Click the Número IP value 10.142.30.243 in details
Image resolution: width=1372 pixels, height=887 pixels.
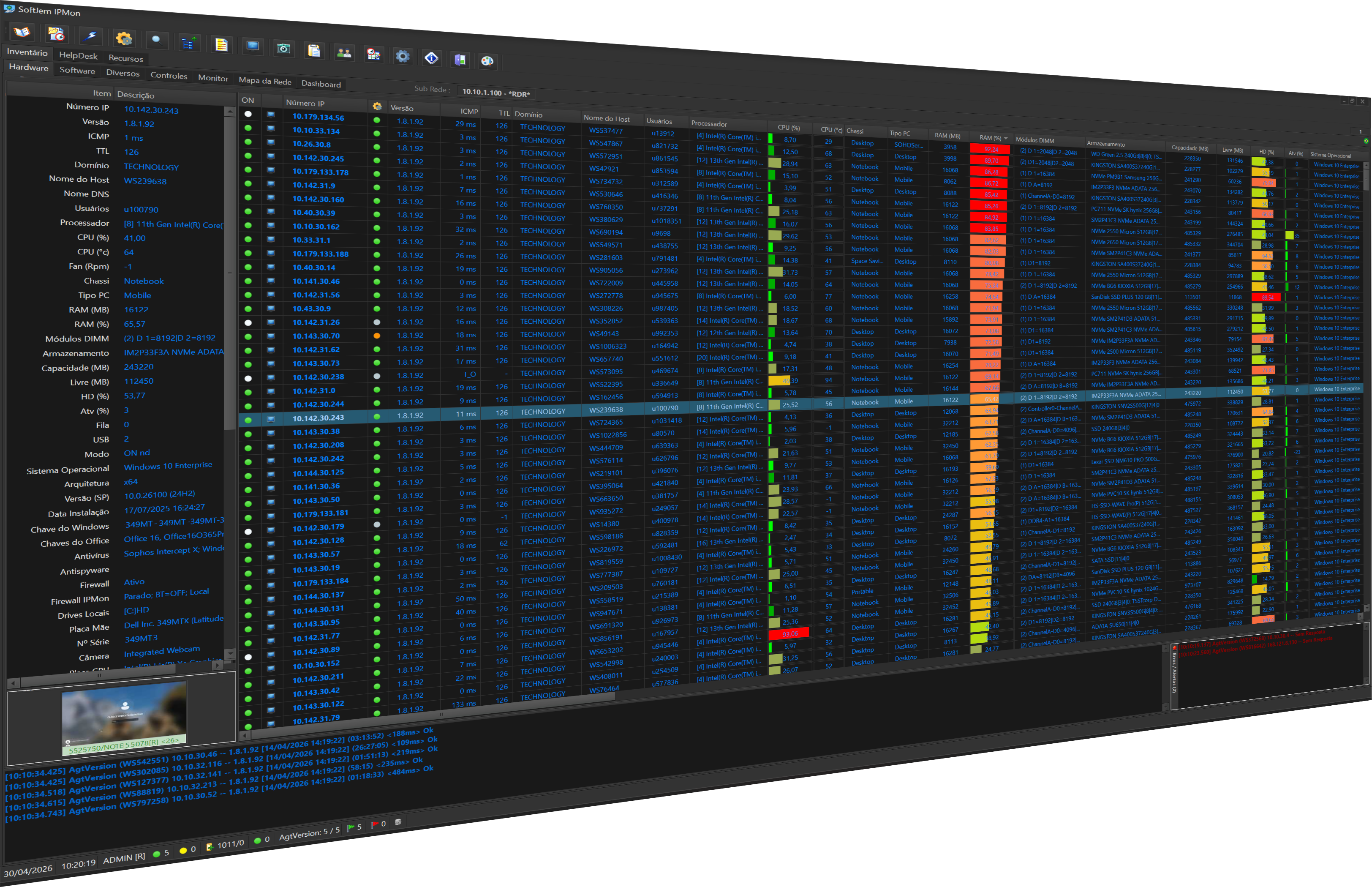(x=151, y=110)
